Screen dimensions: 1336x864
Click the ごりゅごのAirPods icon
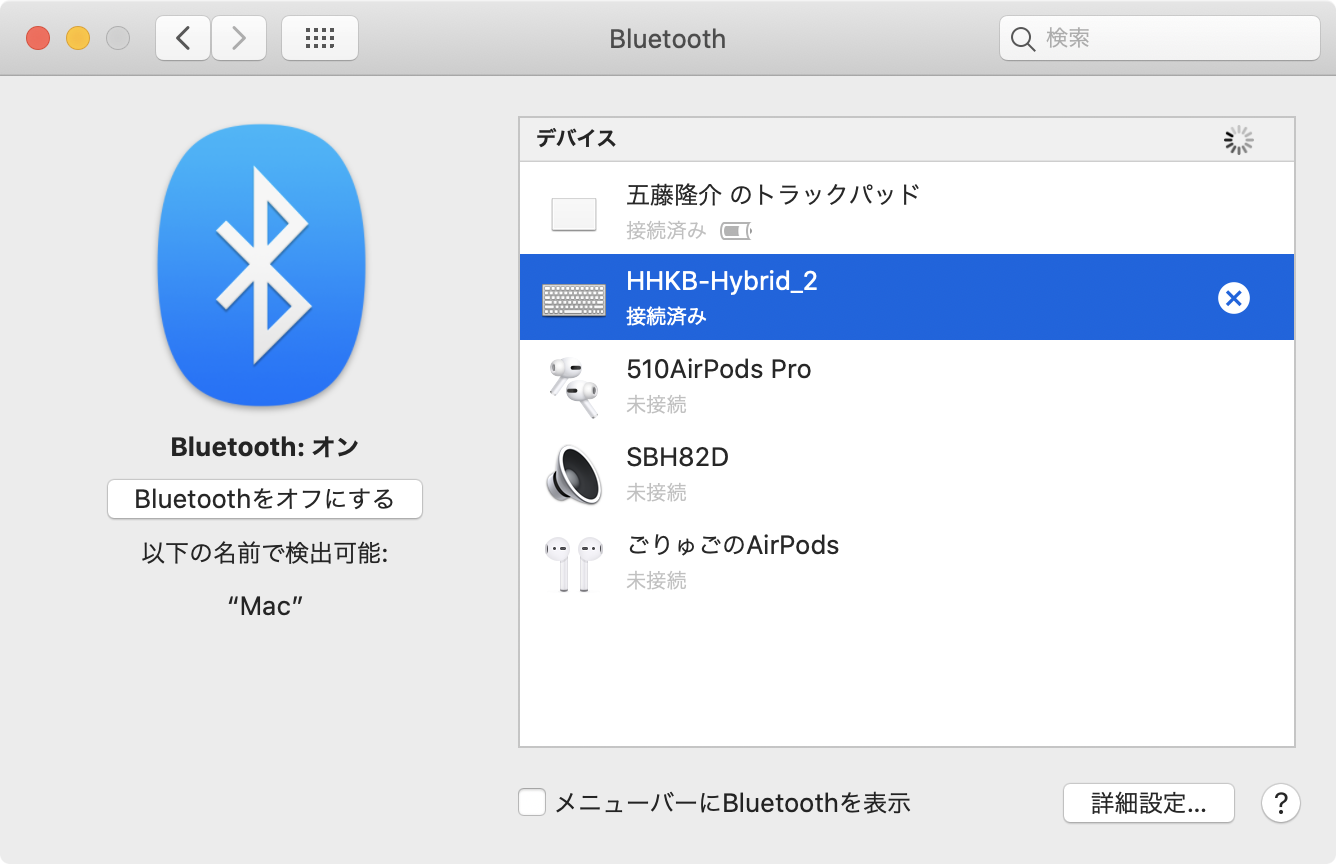click(573, 562)
